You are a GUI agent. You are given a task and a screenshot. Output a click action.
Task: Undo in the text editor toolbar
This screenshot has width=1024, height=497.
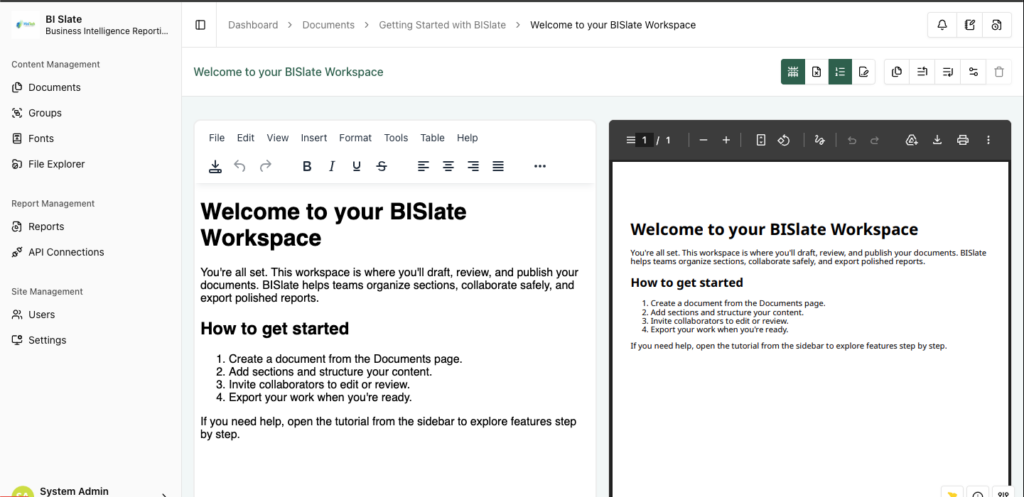click(x=240, y=166)
